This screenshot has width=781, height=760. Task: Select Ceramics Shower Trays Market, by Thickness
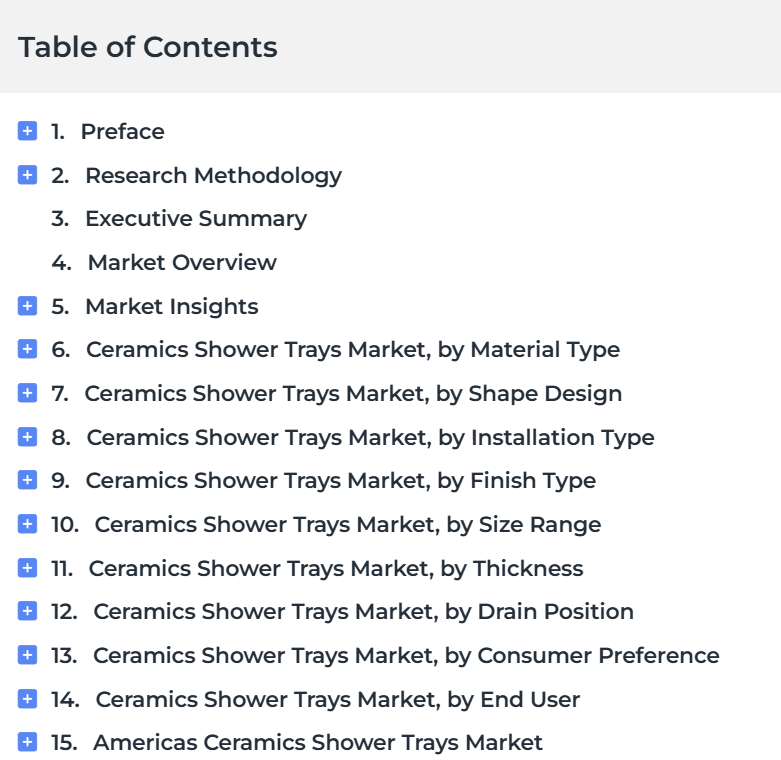336,568
